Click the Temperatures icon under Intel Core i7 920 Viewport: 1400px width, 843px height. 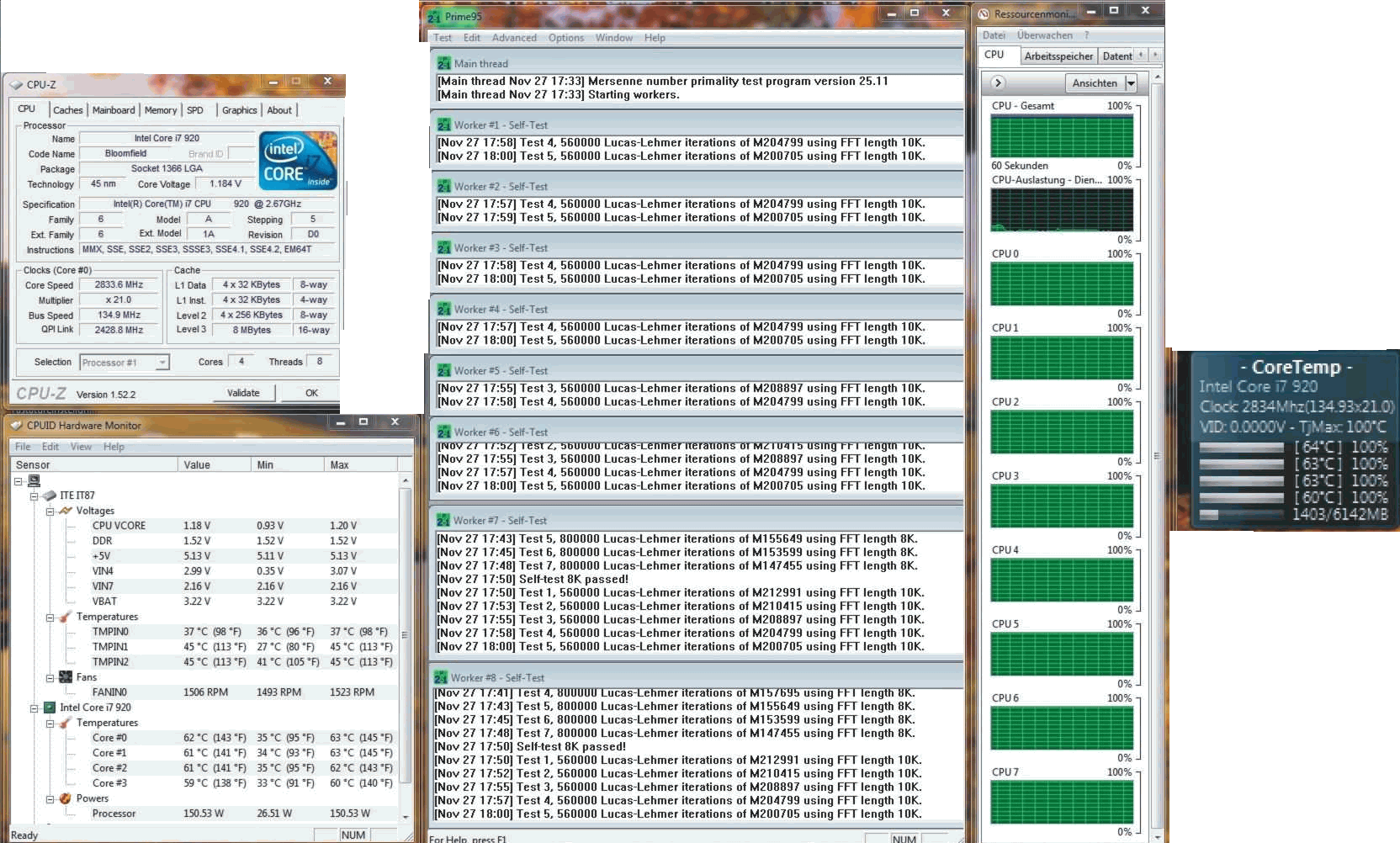pos(66,723)
